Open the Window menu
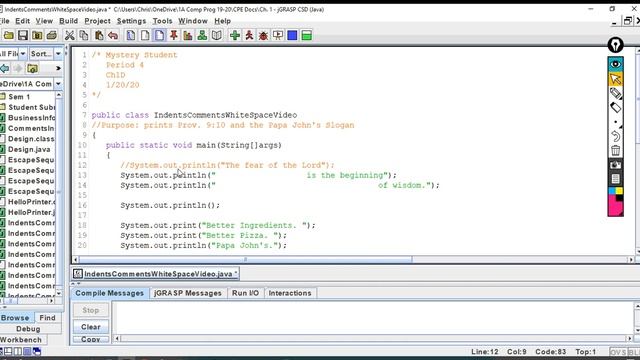The width and height of the screenshot is (640, 360). coord(193,21)
